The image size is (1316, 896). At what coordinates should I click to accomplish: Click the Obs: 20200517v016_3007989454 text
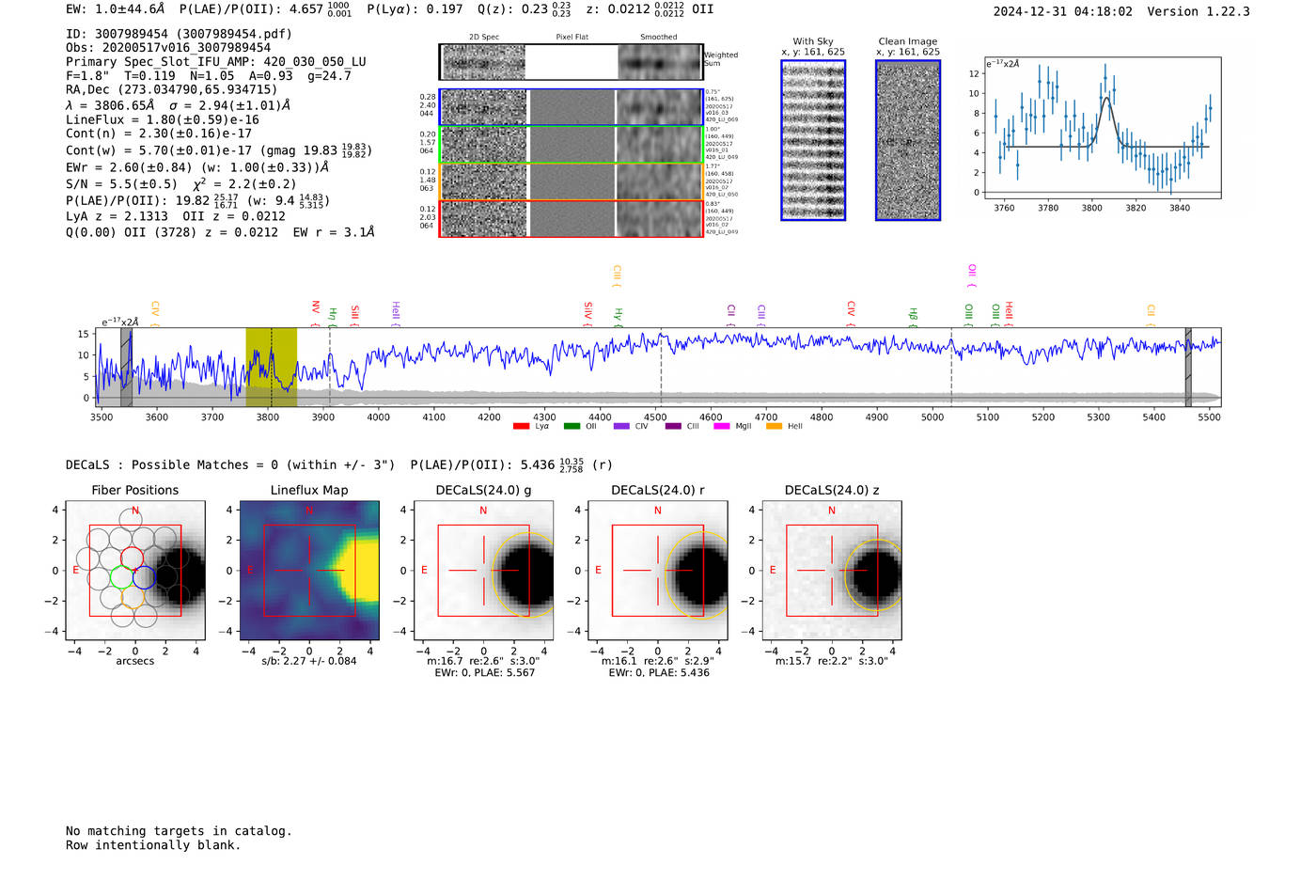click(168, 48)
